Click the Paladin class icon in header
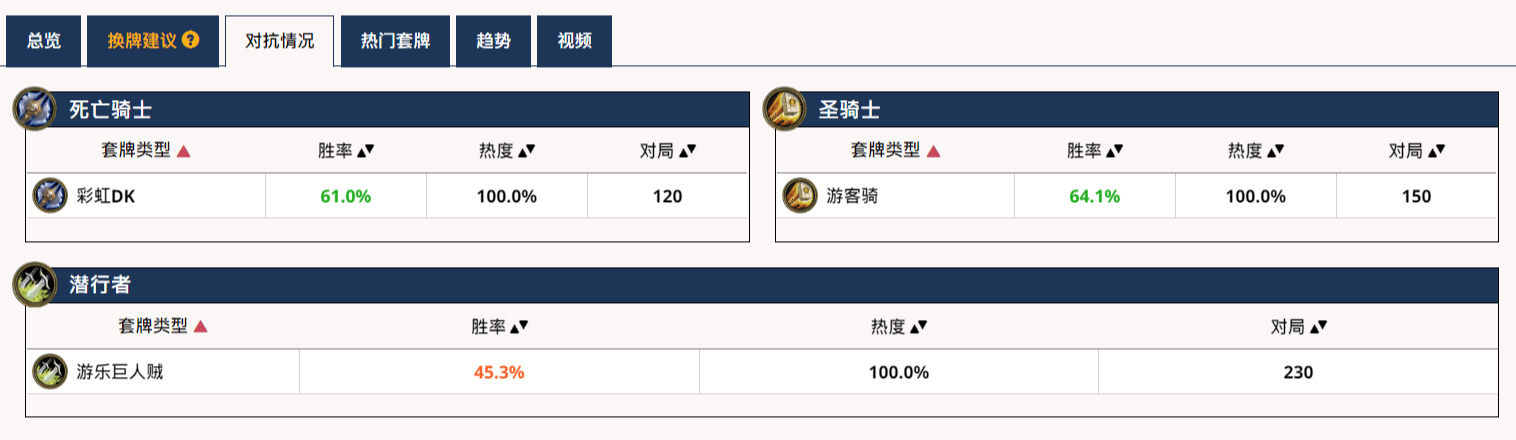The width and height of the screenshot is (1516, 440). 784,109
